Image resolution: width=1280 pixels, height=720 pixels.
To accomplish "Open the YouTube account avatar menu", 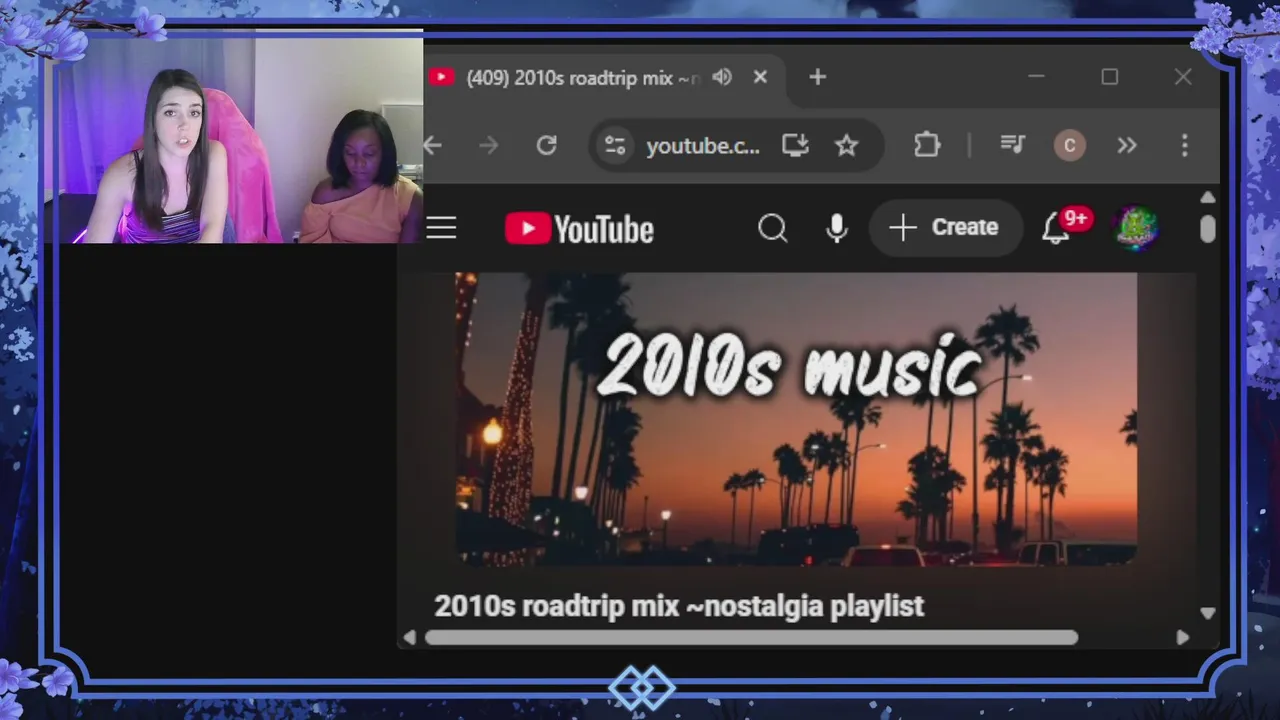I will [x=1137, y=228].
